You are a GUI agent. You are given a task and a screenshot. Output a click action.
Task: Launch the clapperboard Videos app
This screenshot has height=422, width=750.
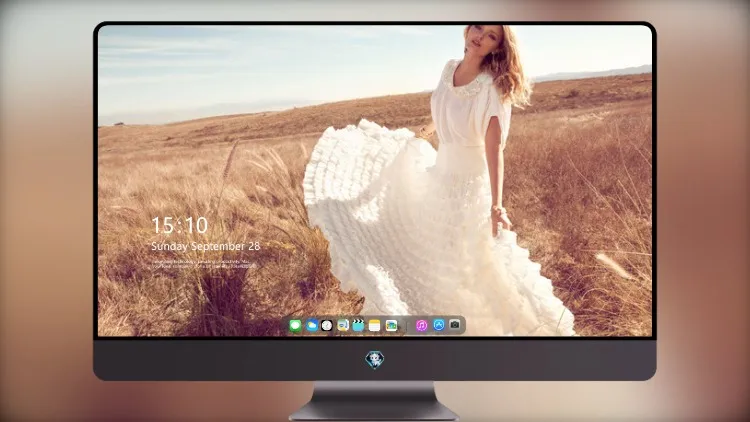(x=358, y=326)
